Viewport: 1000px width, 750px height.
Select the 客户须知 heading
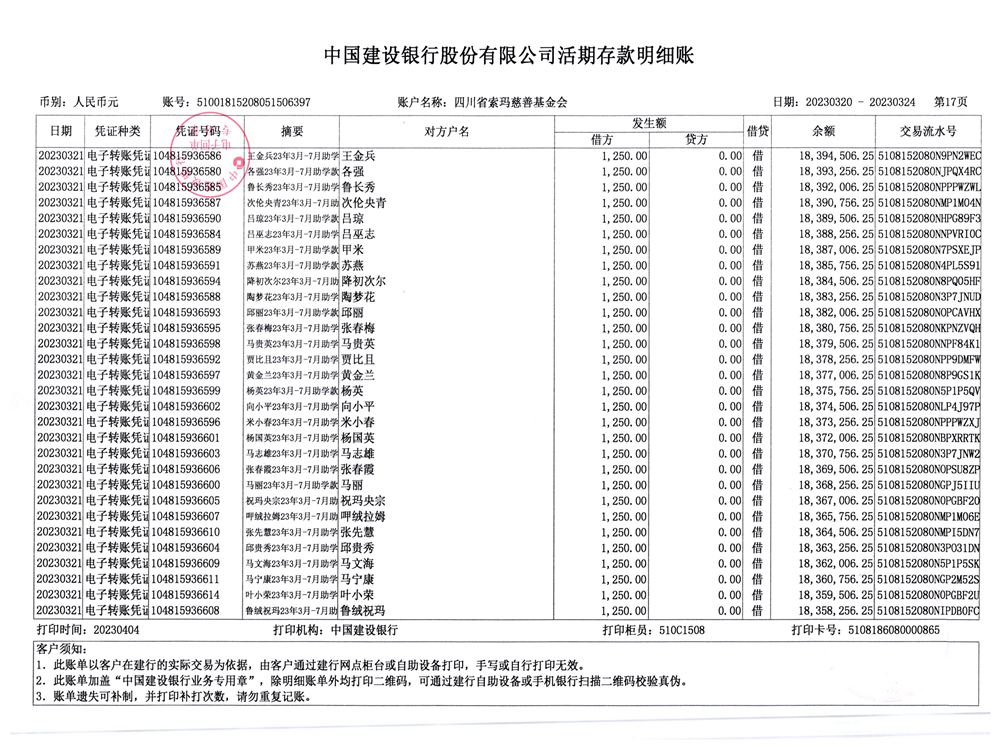61,649
